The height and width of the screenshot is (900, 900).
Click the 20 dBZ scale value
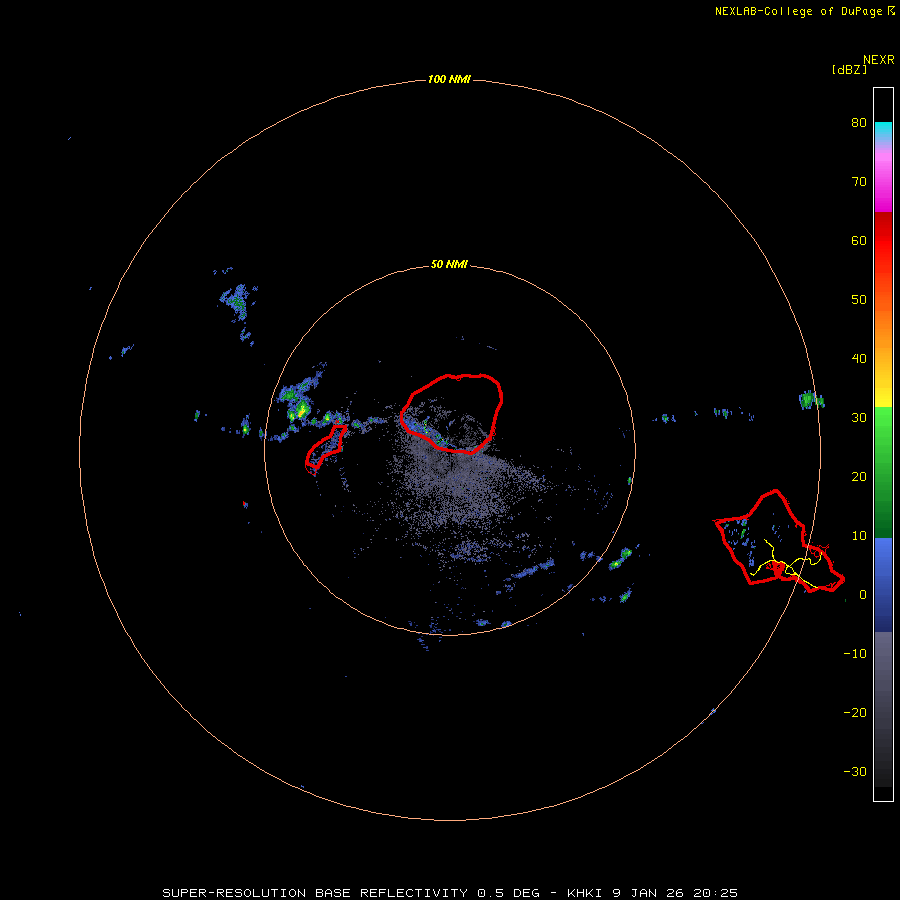[x=859, y=477]
